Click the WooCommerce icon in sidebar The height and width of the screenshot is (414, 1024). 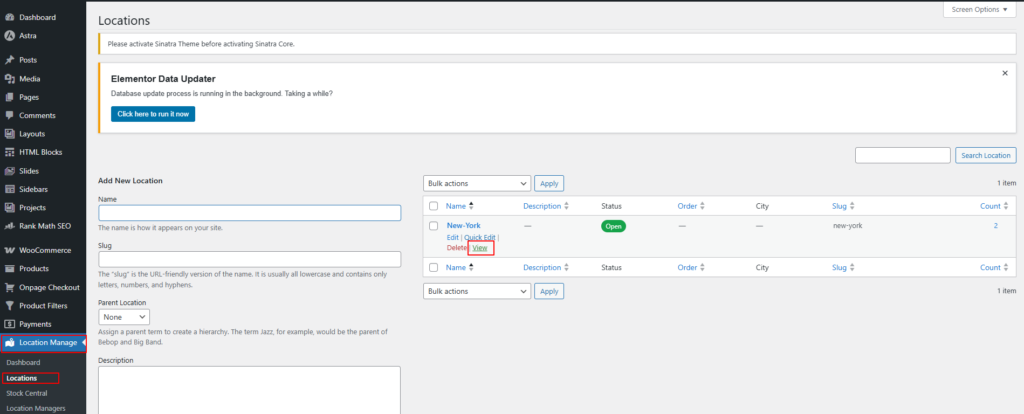click(x=9, y=250)
